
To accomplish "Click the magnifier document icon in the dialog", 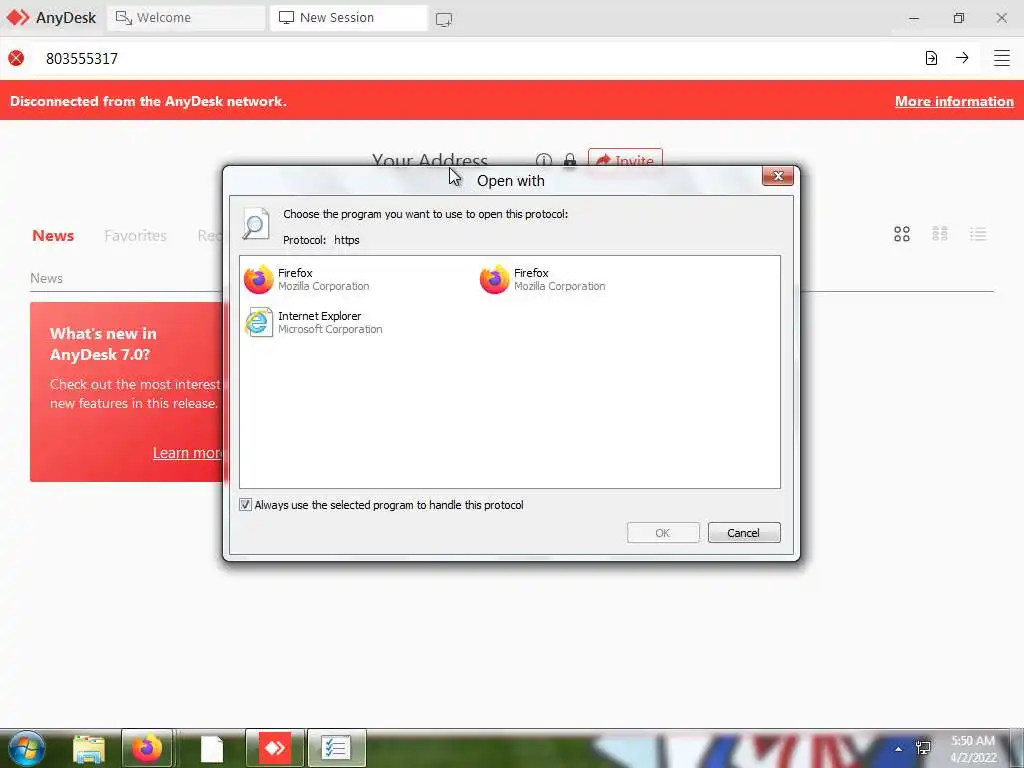I will (x=255, y=223).
